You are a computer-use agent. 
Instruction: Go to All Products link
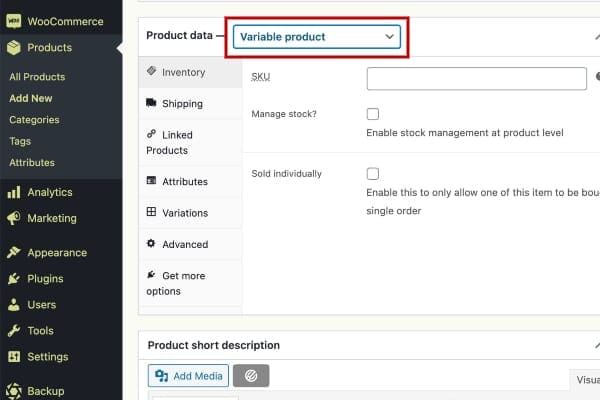coord(37,77)
